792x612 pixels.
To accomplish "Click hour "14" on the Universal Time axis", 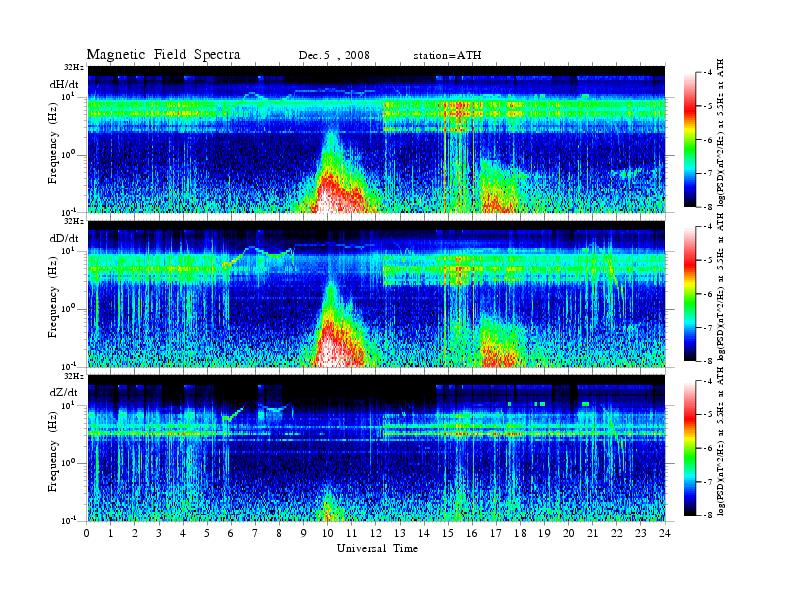I will 424,533.
